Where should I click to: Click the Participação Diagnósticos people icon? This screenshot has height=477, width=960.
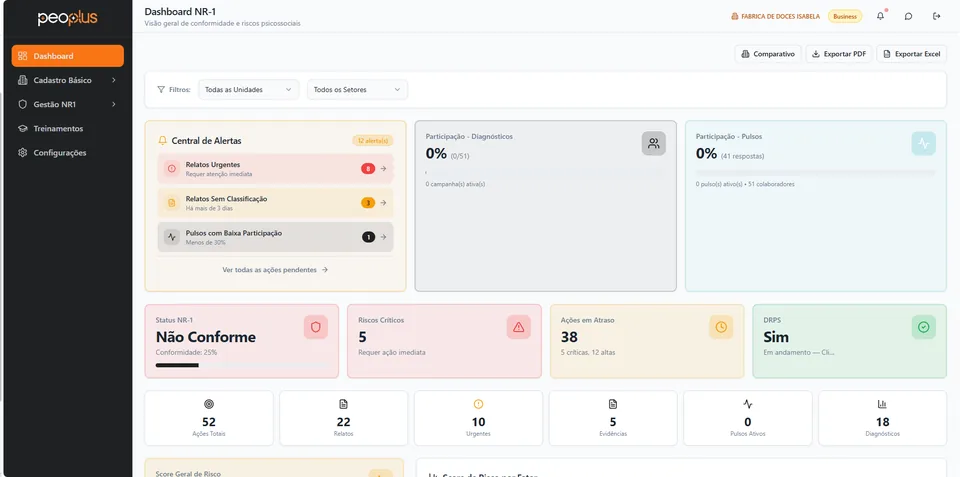tap(653, 143)
